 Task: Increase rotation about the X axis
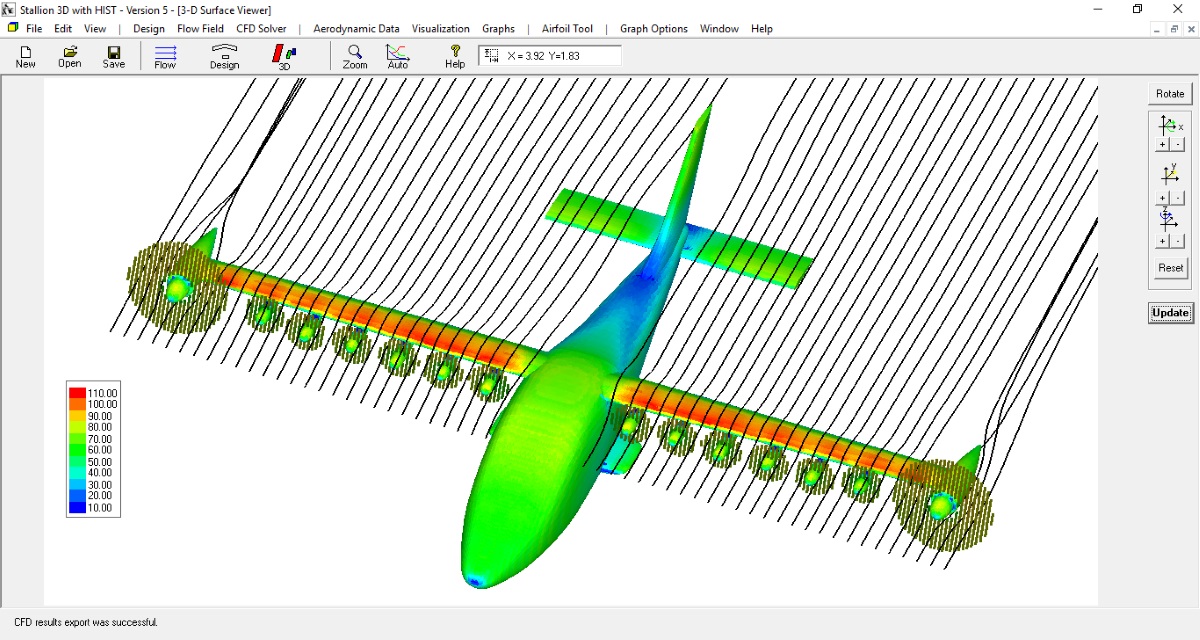tap(1162, 145)
